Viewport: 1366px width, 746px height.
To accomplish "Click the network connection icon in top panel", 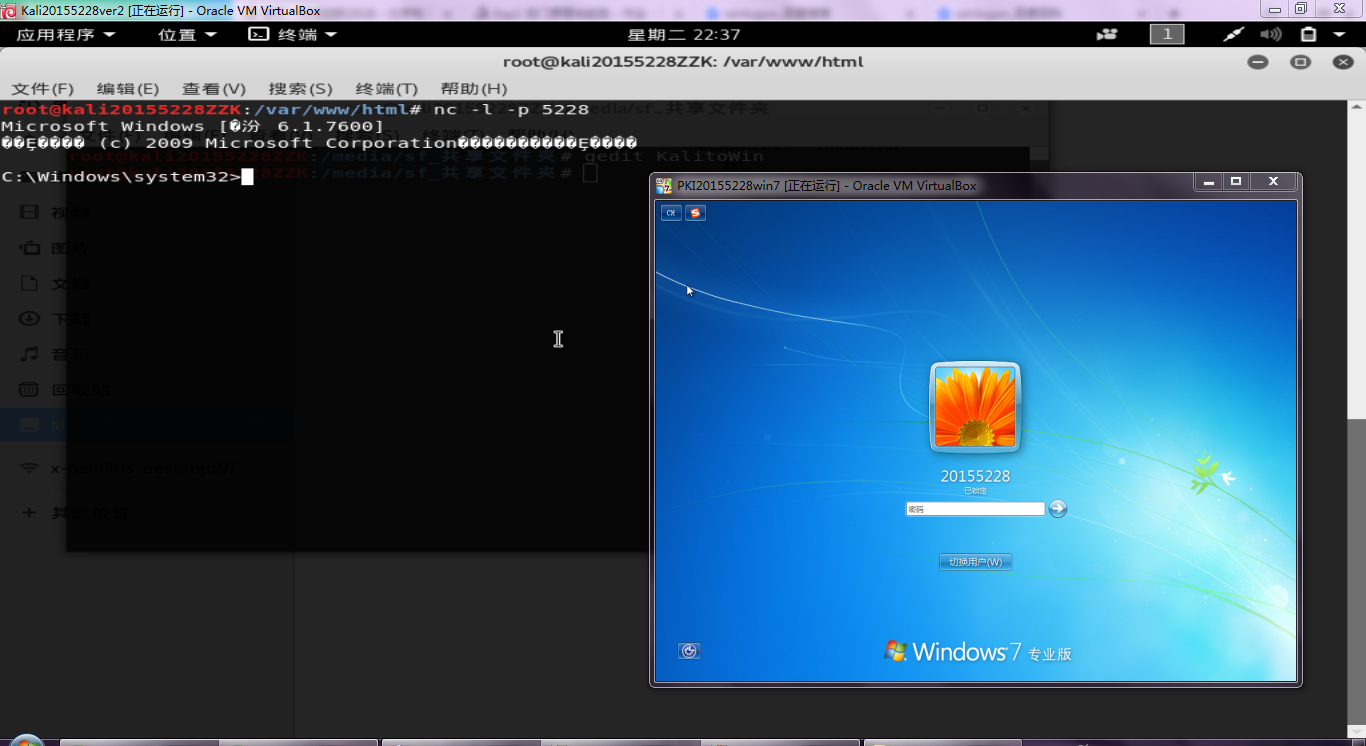I will (1234, 34).
